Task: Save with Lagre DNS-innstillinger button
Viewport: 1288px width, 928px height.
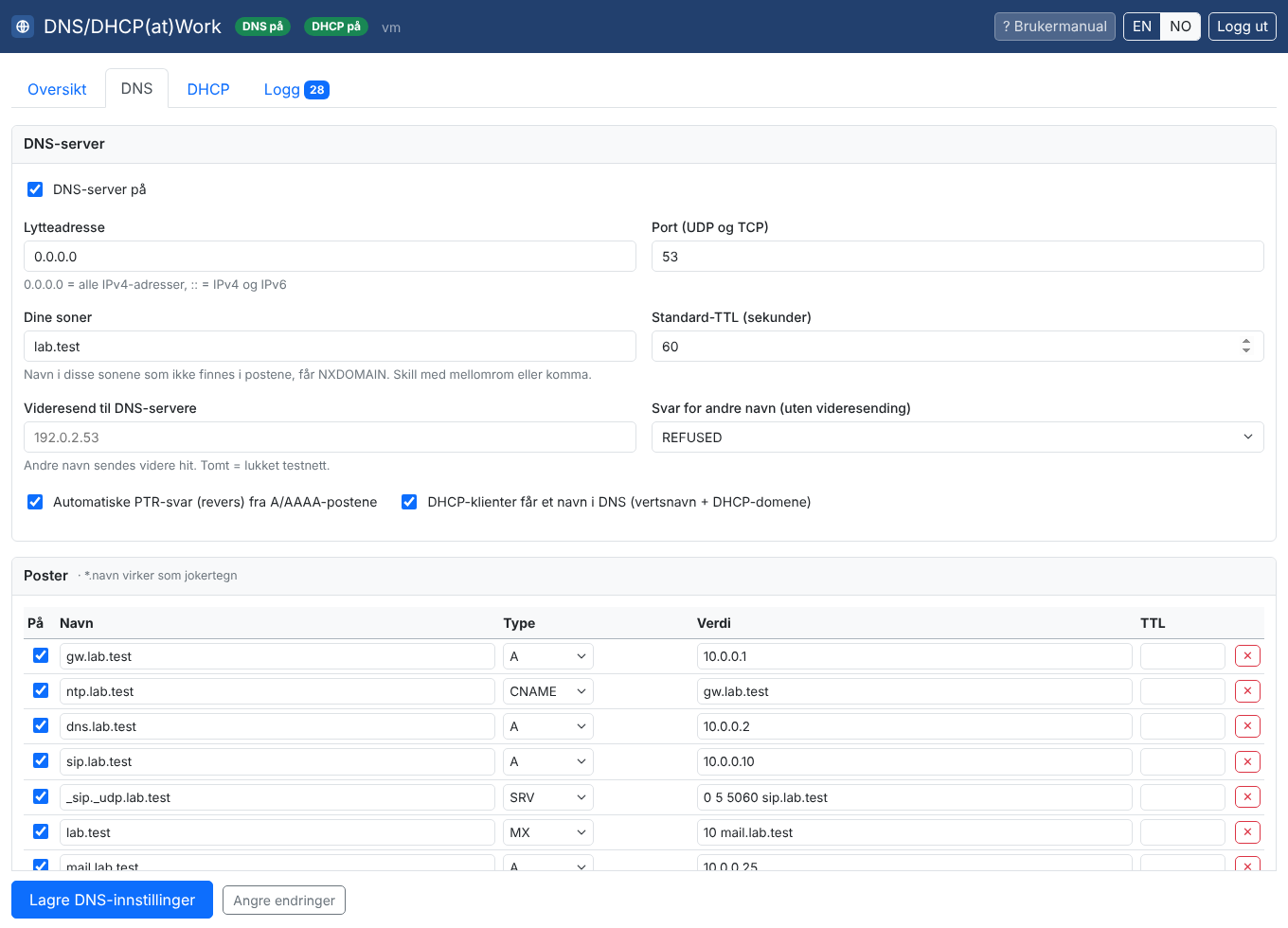Action: [112, 900]
